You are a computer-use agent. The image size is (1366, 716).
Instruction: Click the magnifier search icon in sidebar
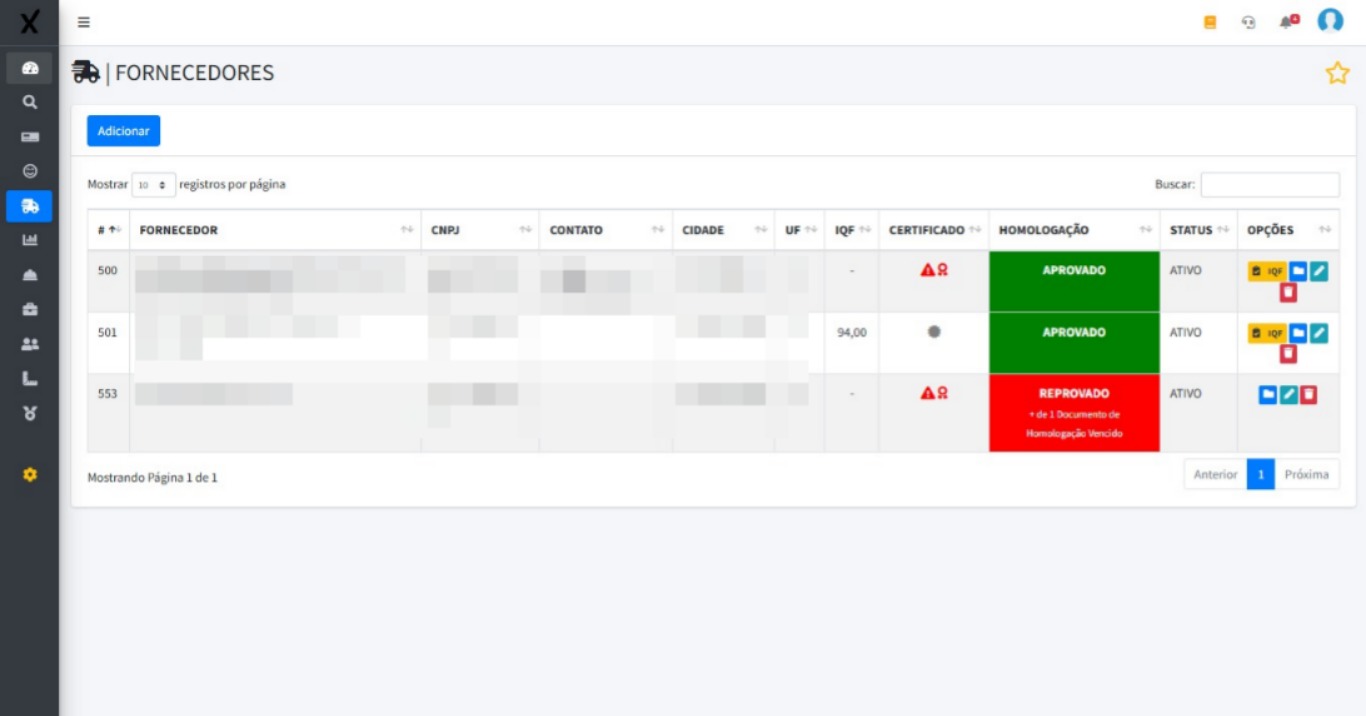pyautogui.click(x=30, y=102)
